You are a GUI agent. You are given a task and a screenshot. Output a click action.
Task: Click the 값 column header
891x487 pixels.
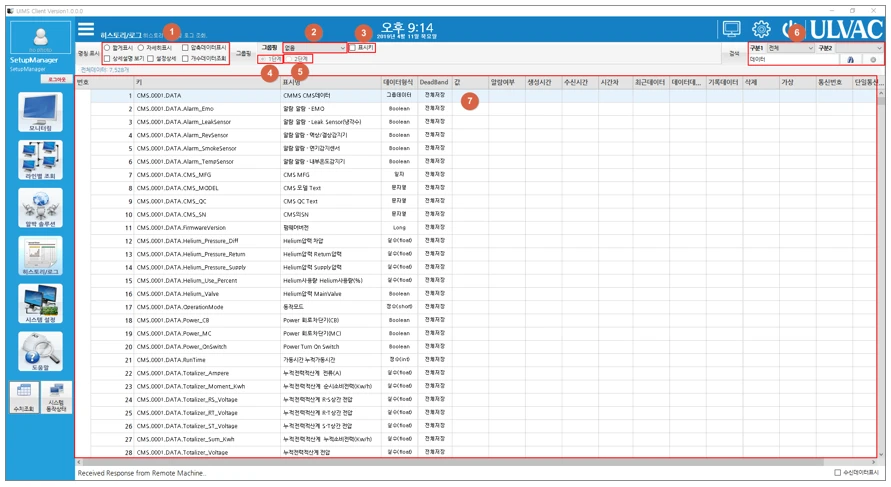click(471, 83)
